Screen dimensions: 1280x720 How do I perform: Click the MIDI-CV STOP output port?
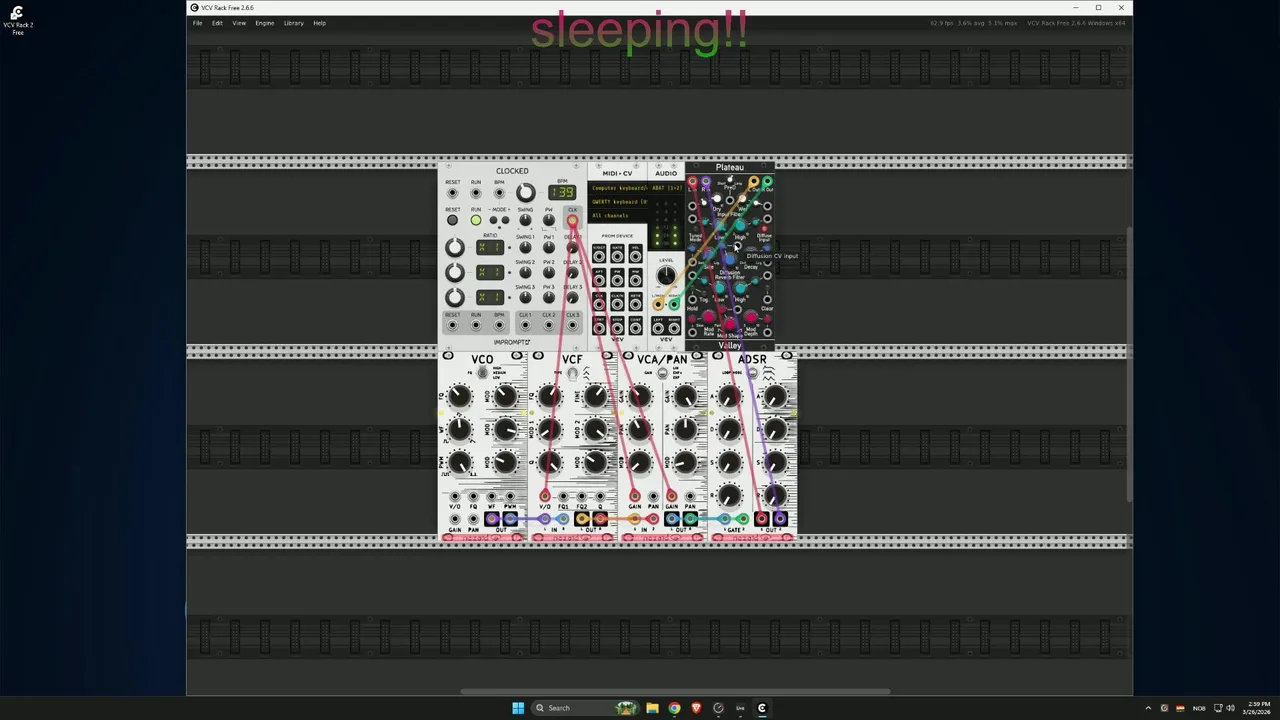click(617, 329)
